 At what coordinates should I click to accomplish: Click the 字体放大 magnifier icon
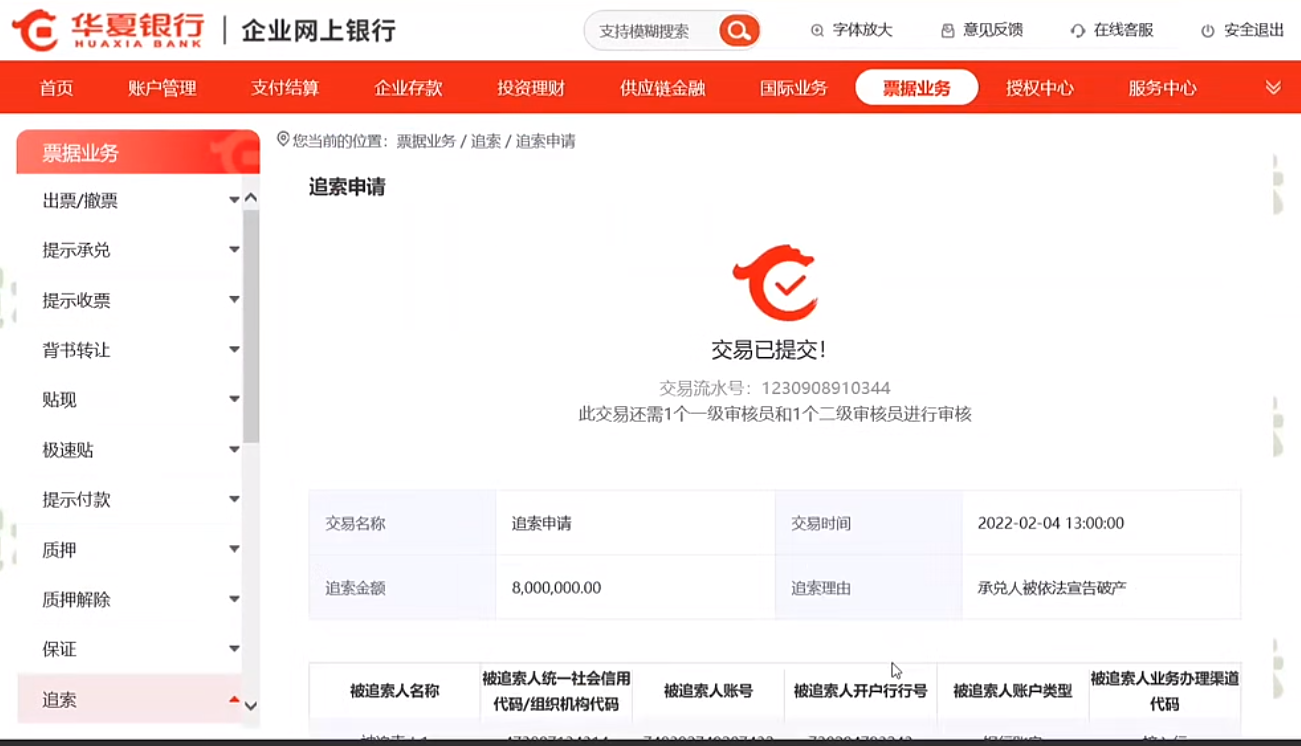817,31
